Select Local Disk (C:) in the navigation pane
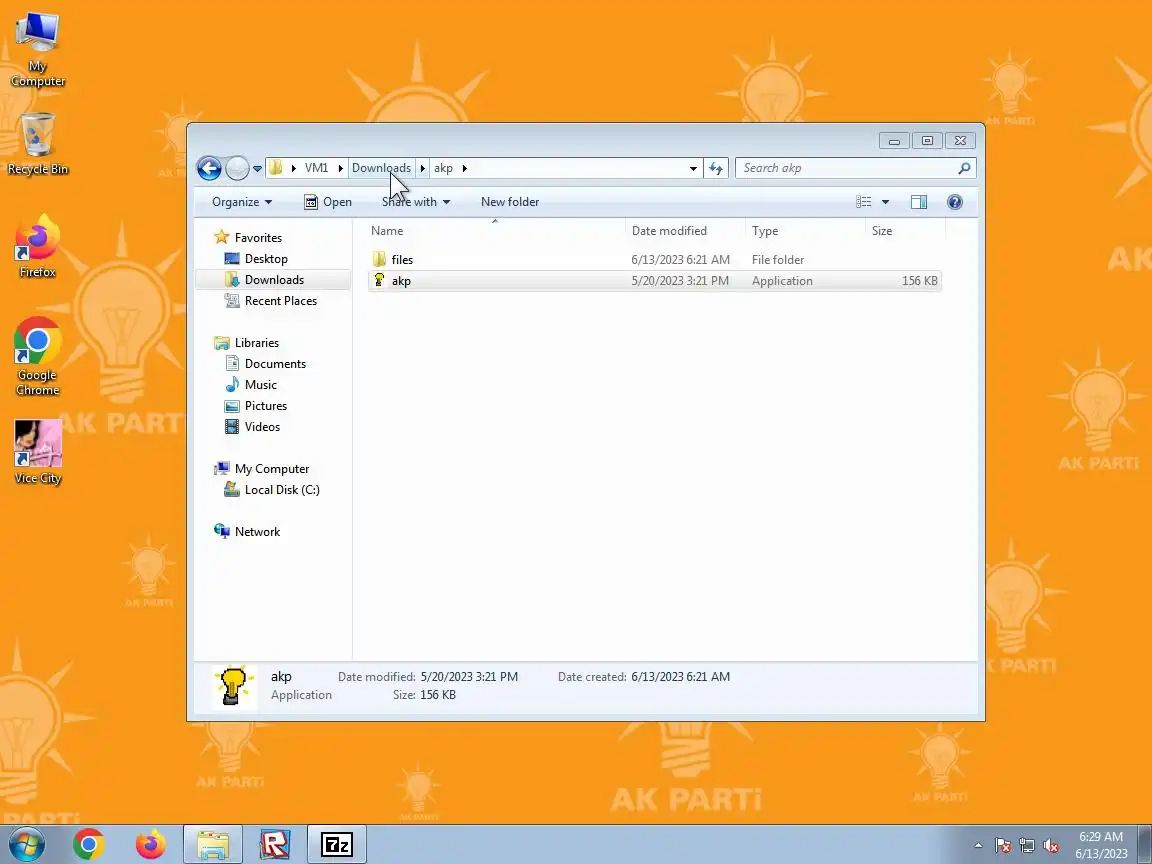The image size is (1152, 864). coord(282,490)
